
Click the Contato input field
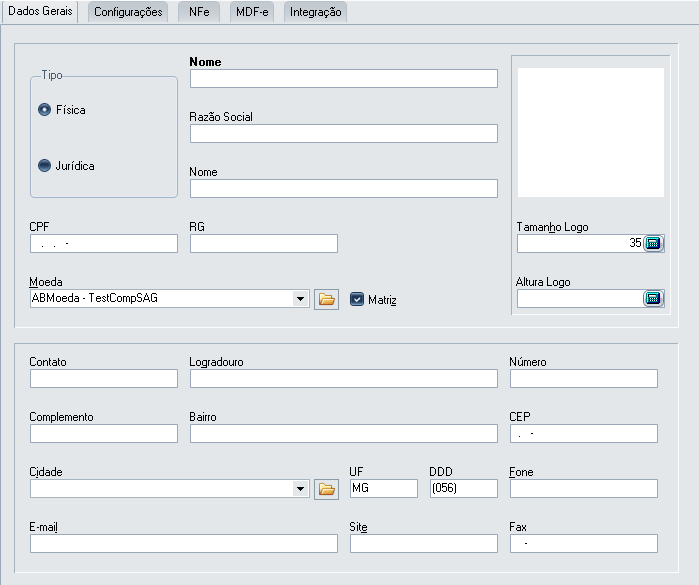pos(104,379)
